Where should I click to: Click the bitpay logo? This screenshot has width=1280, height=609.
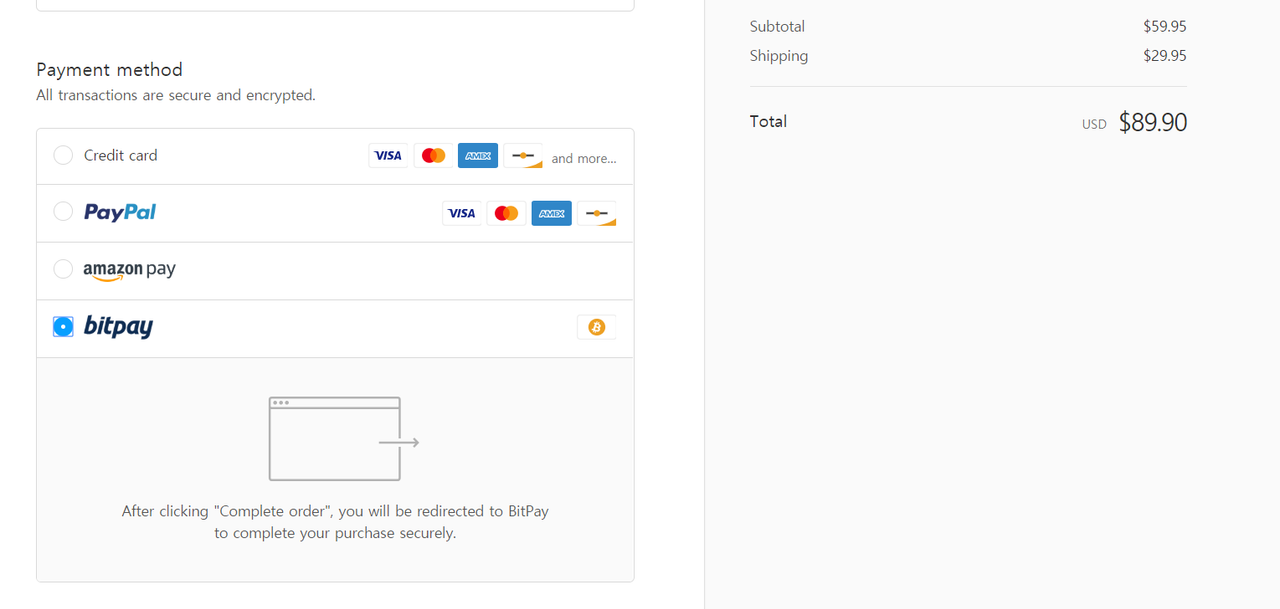118,327
